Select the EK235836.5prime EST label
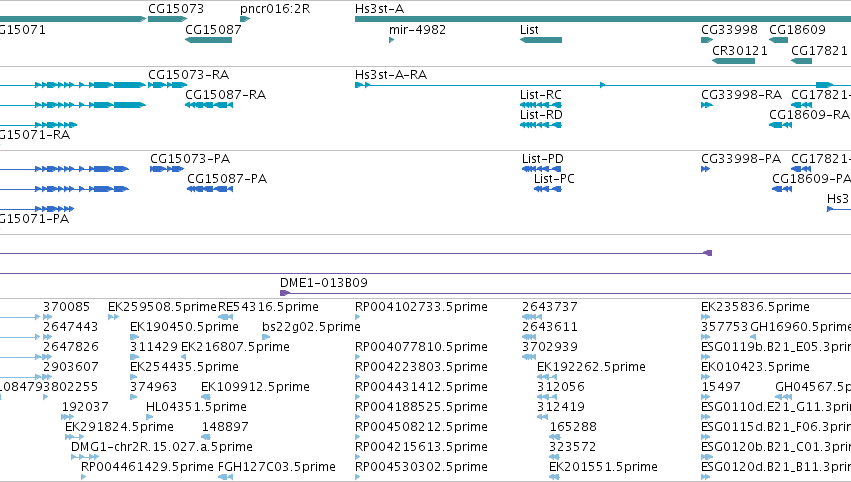Viewport: 851px width, 482px height. pos(755,307)
